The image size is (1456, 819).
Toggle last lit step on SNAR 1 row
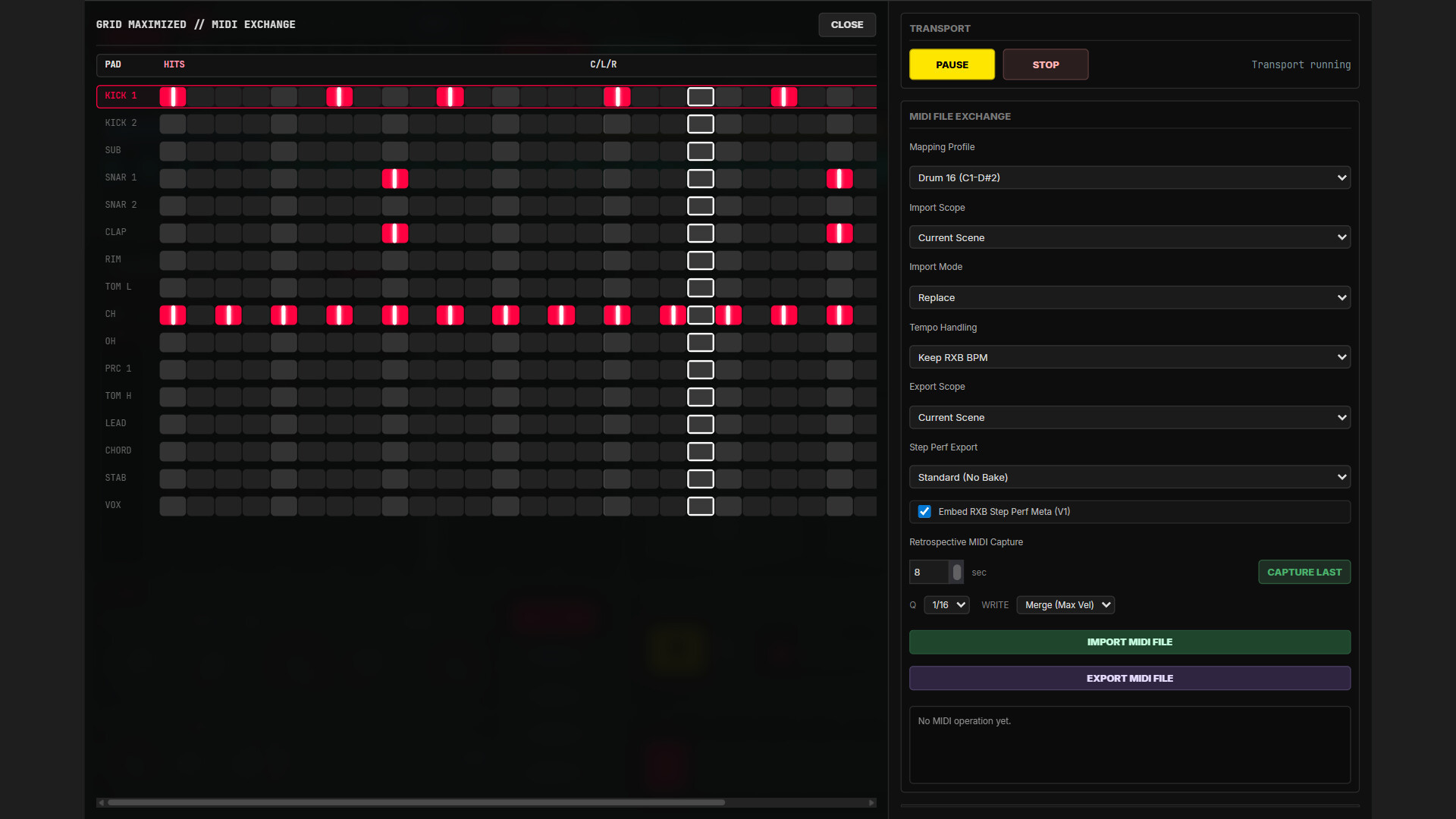tap(839, 178)
